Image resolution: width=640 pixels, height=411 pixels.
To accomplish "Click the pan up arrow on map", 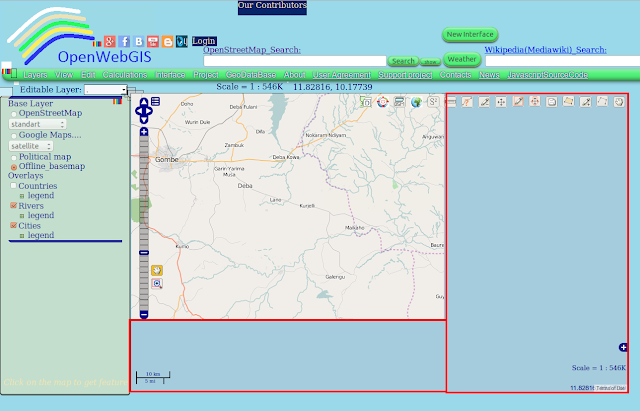I will tap(144, 102).
